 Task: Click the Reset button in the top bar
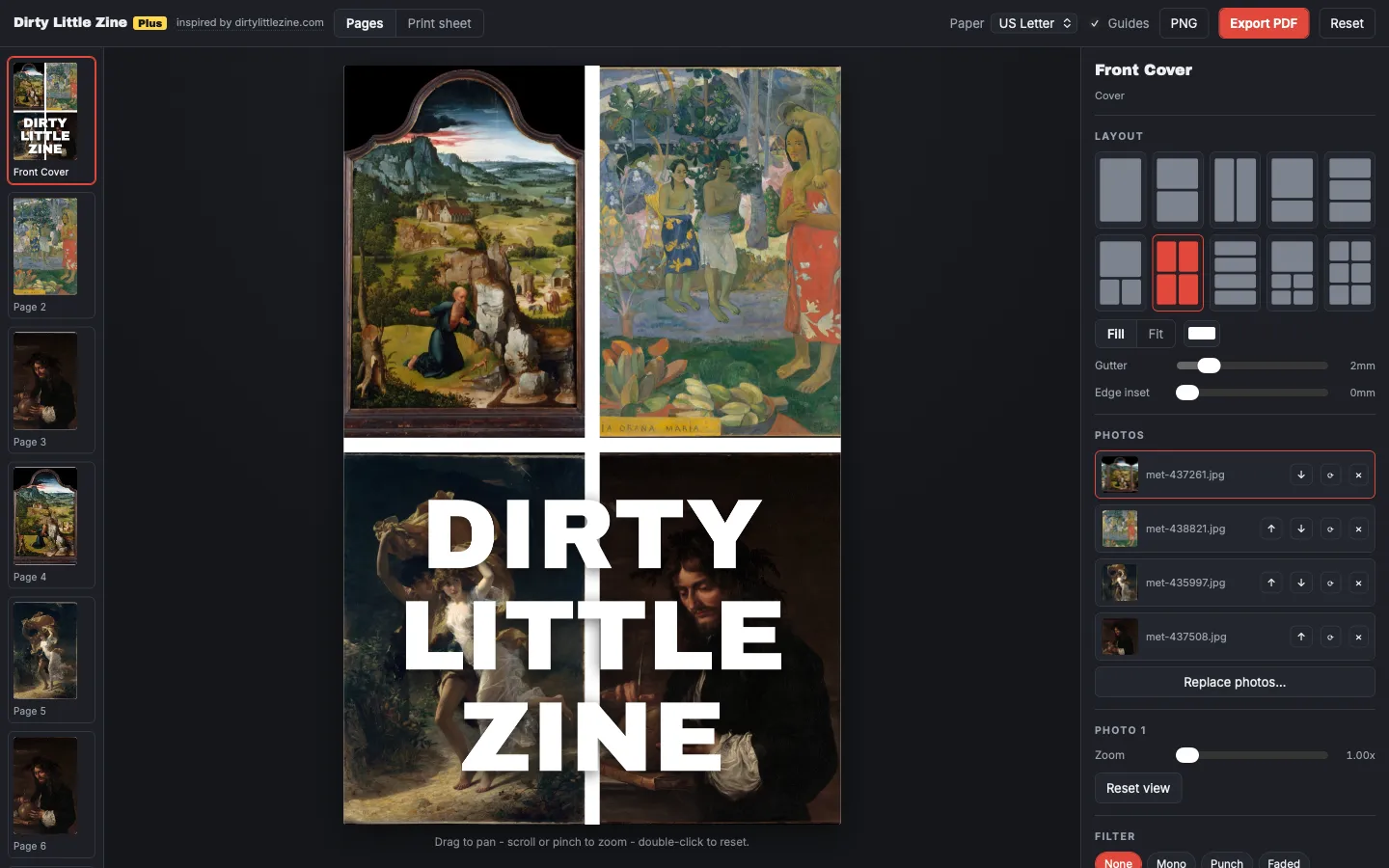click(1347, 23)
